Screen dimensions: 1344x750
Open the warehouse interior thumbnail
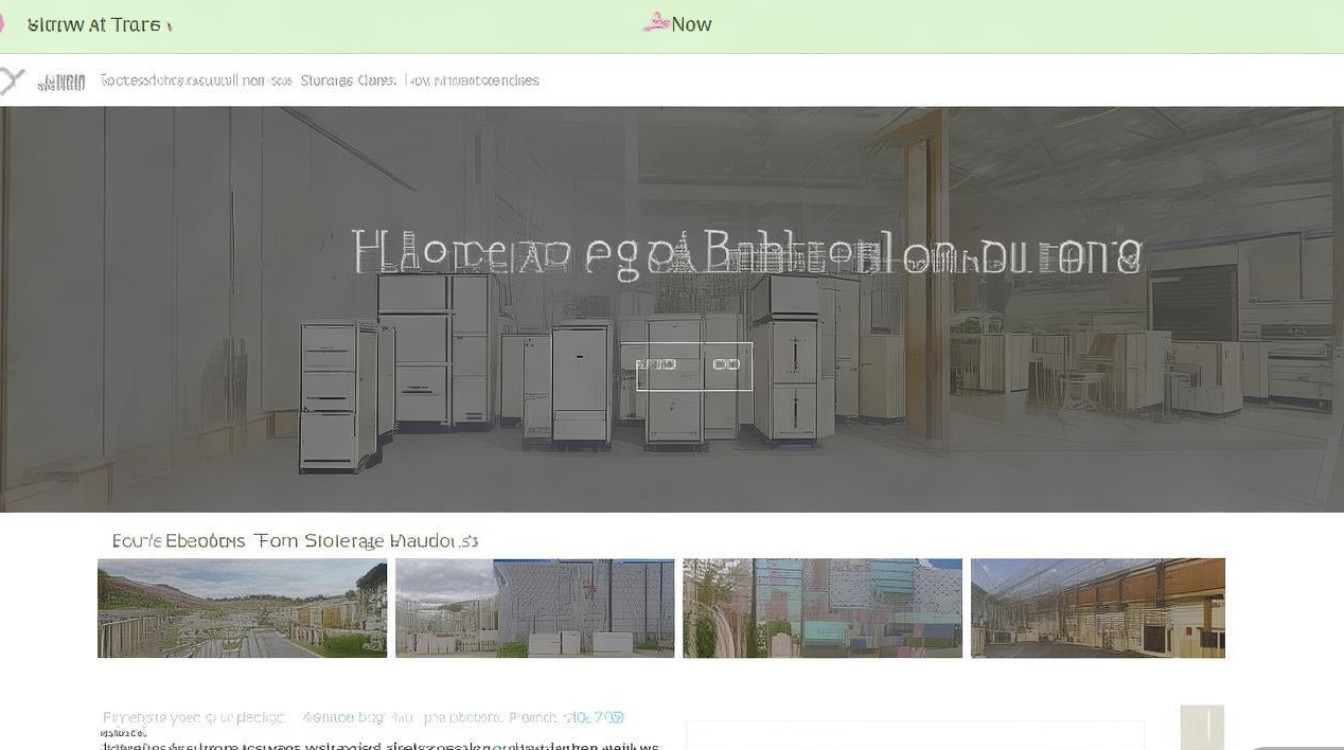pos(1098,608)
